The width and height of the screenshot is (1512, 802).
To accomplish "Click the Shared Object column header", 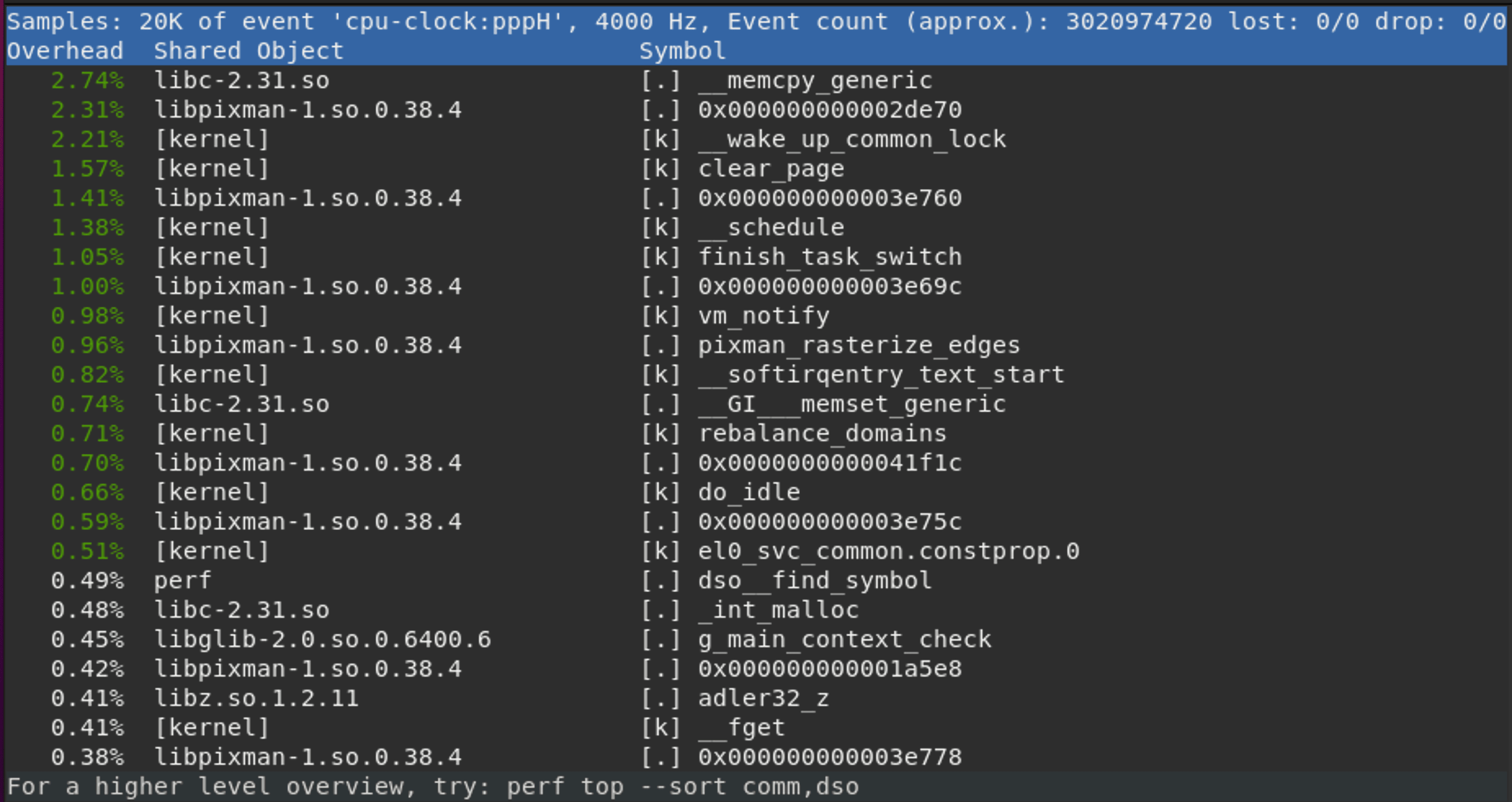I will coord(248,51).
